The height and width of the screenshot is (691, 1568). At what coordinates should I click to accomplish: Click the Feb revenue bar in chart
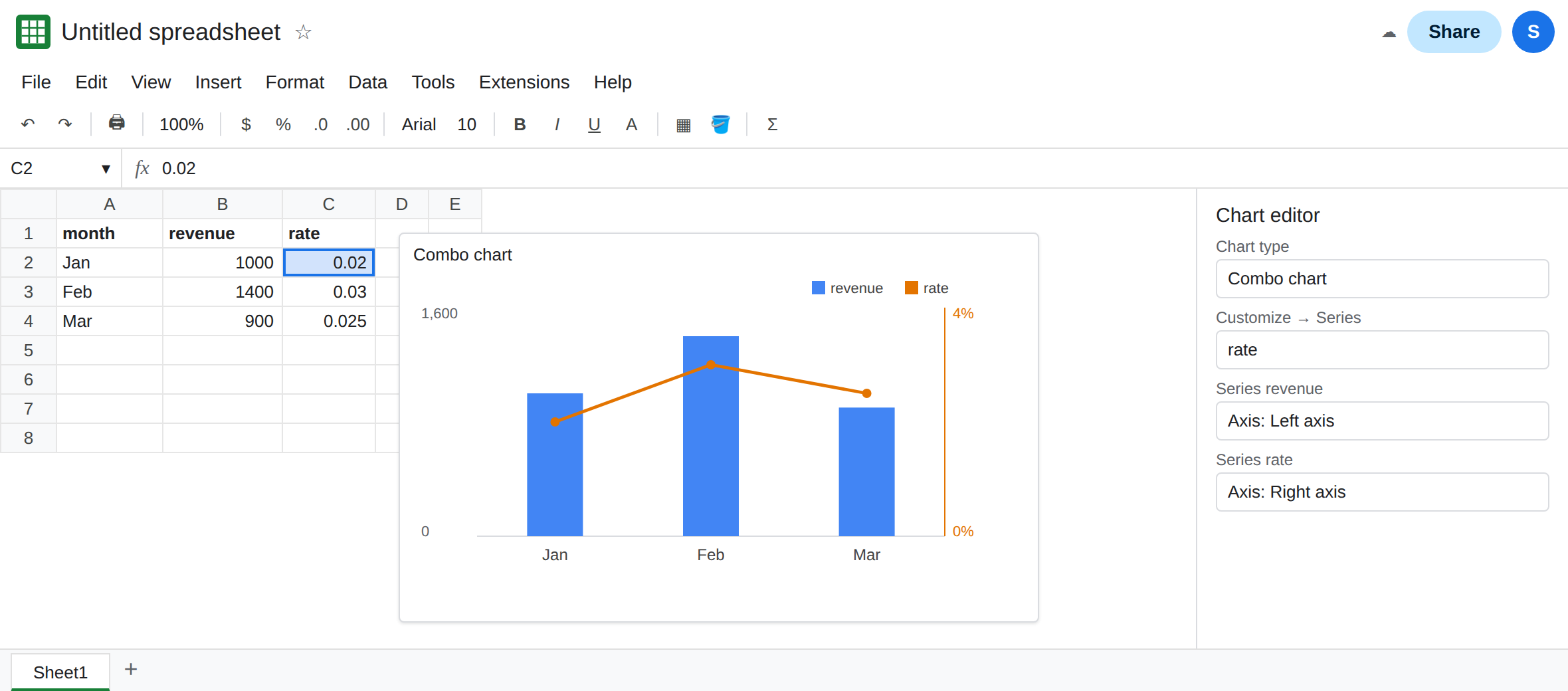coord(711,436)
